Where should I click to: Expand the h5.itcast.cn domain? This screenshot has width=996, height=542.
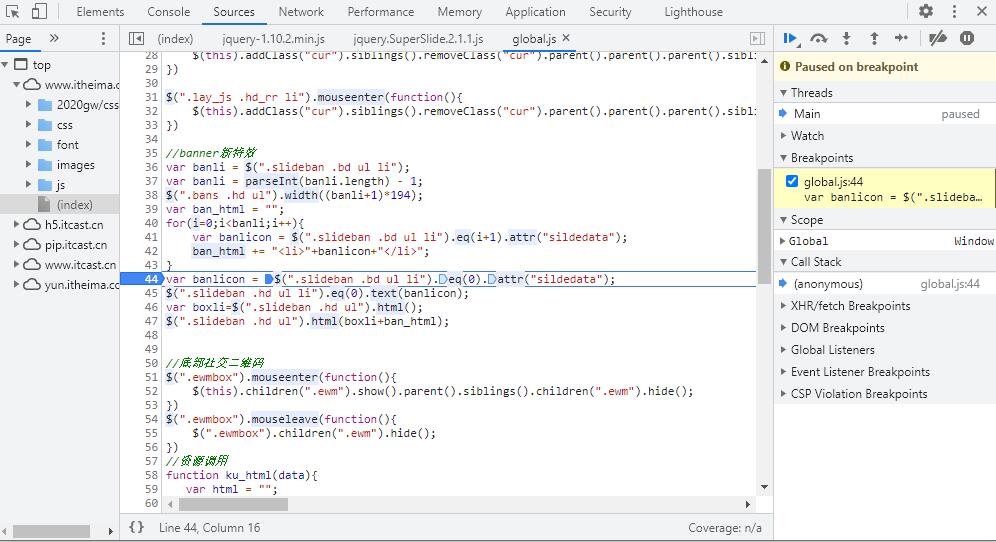pos(17,224)
